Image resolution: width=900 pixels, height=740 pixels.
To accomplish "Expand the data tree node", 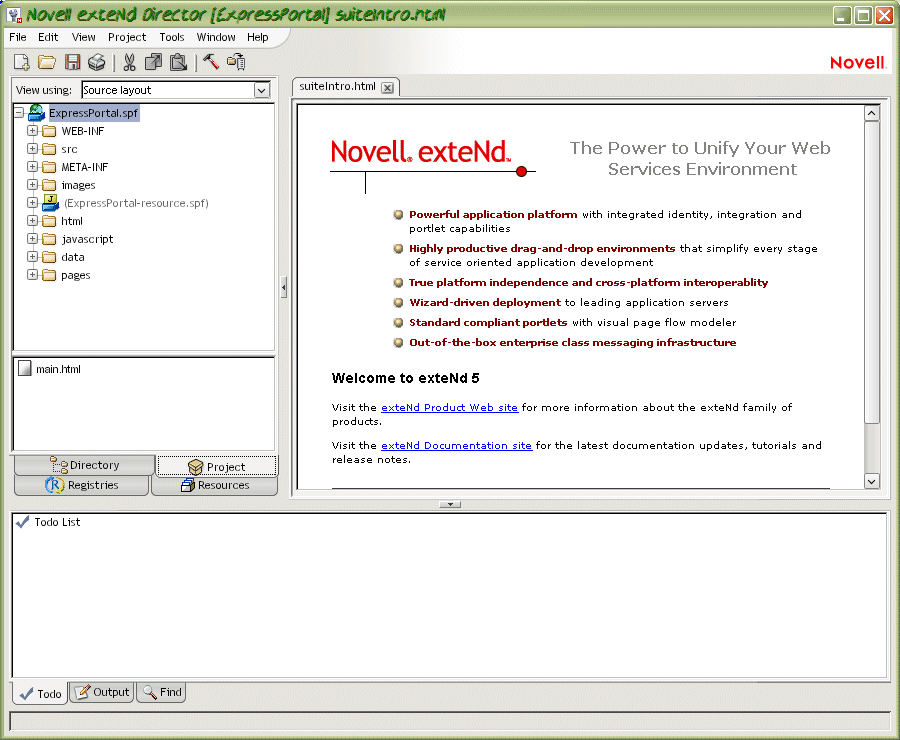I will [33, 257].
